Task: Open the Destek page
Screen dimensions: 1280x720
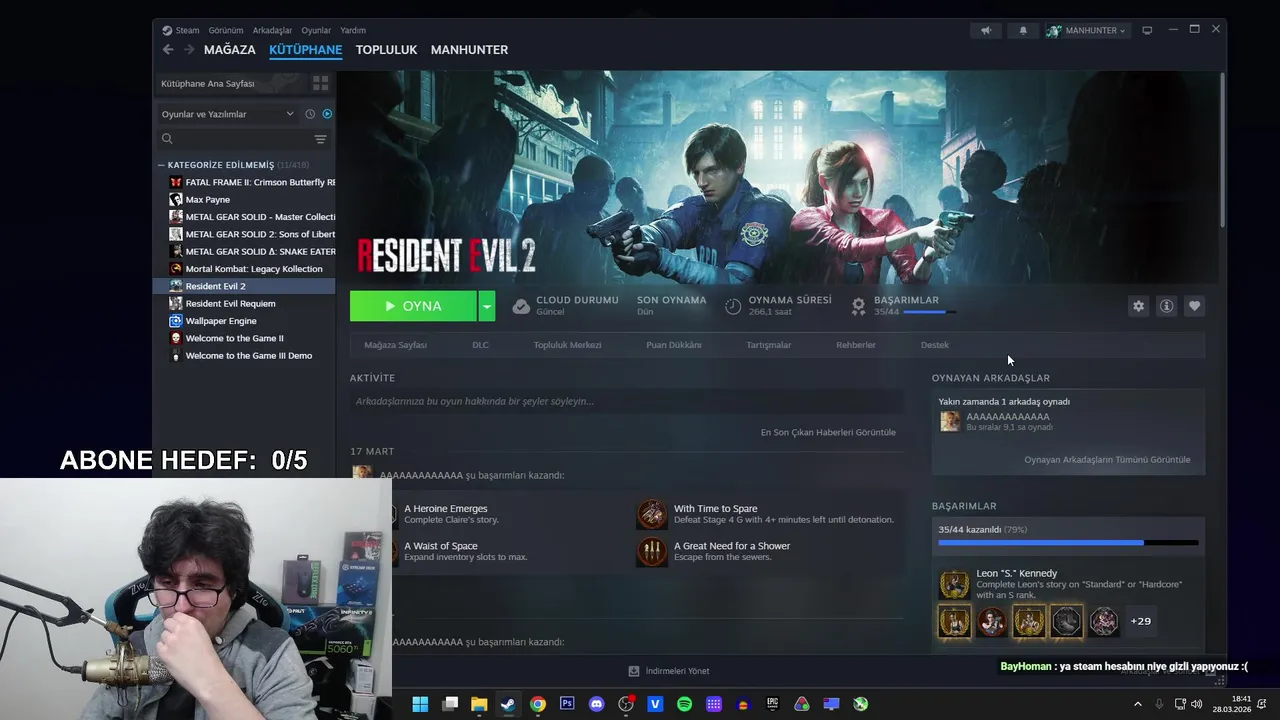Action: click(935, 345)
